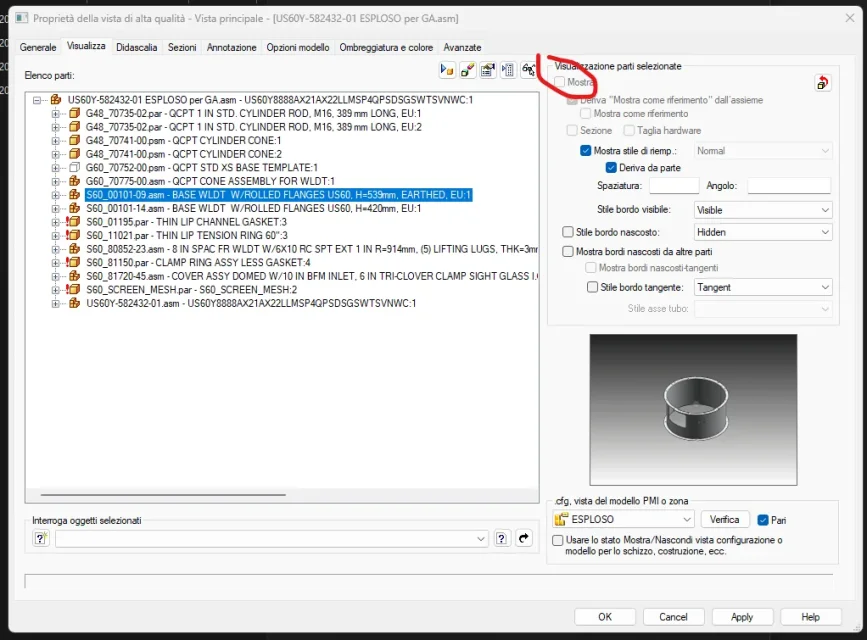Click the parts list table toolbar icon

point(488,70)
